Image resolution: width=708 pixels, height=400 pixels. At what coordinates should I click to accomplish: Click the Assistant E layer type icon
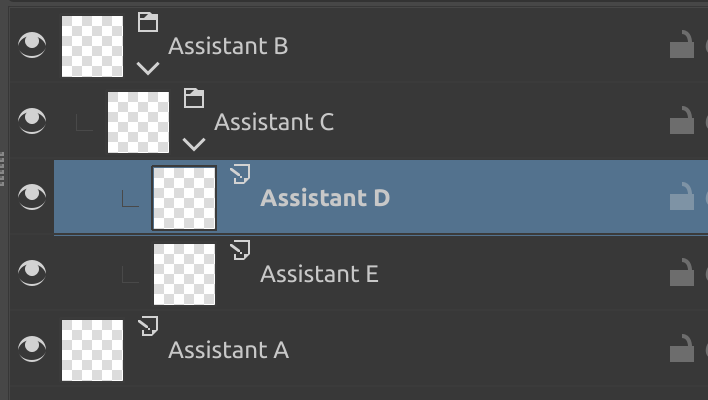[240, 250]
